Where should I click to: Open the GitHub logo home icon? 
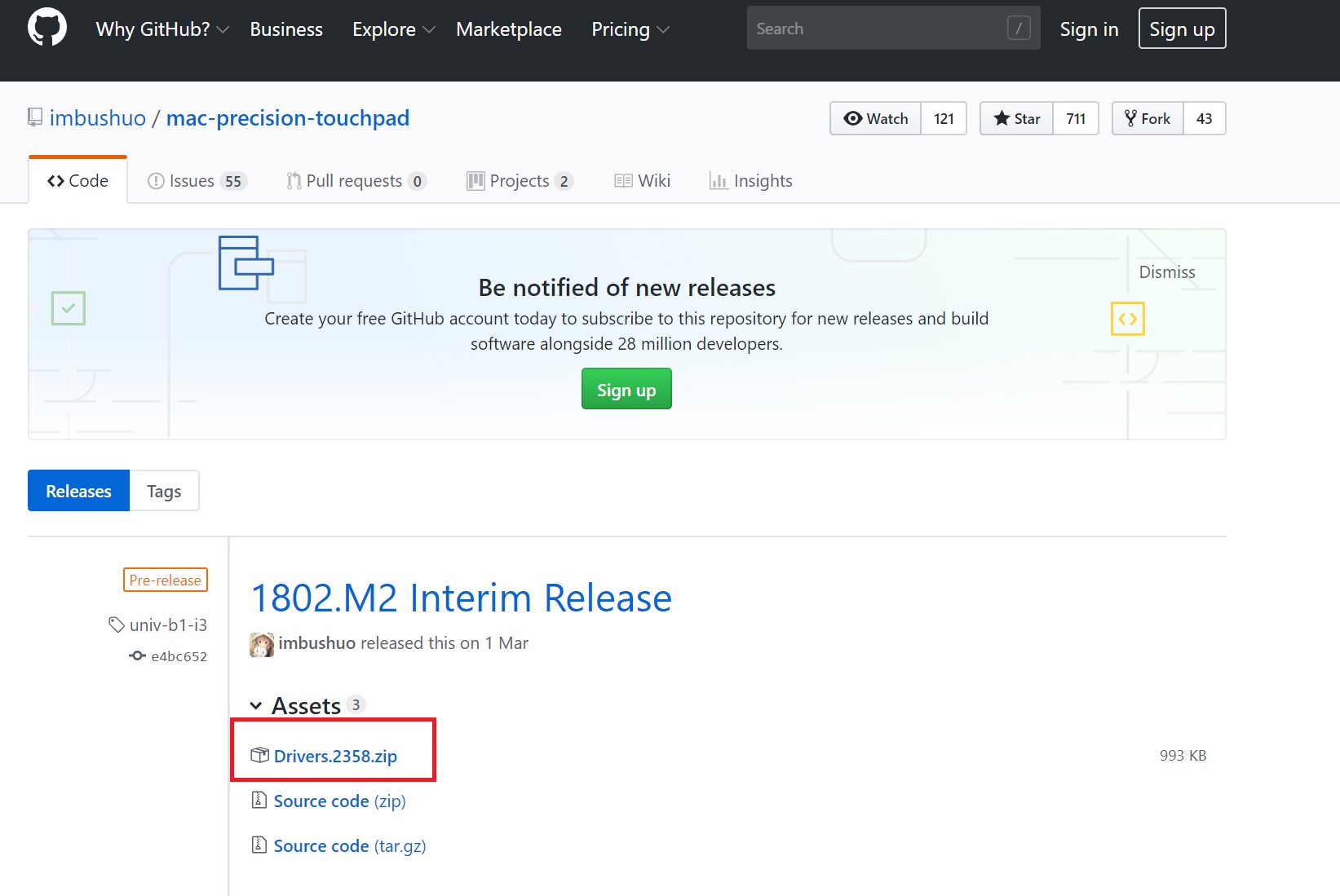coord(47,28)
